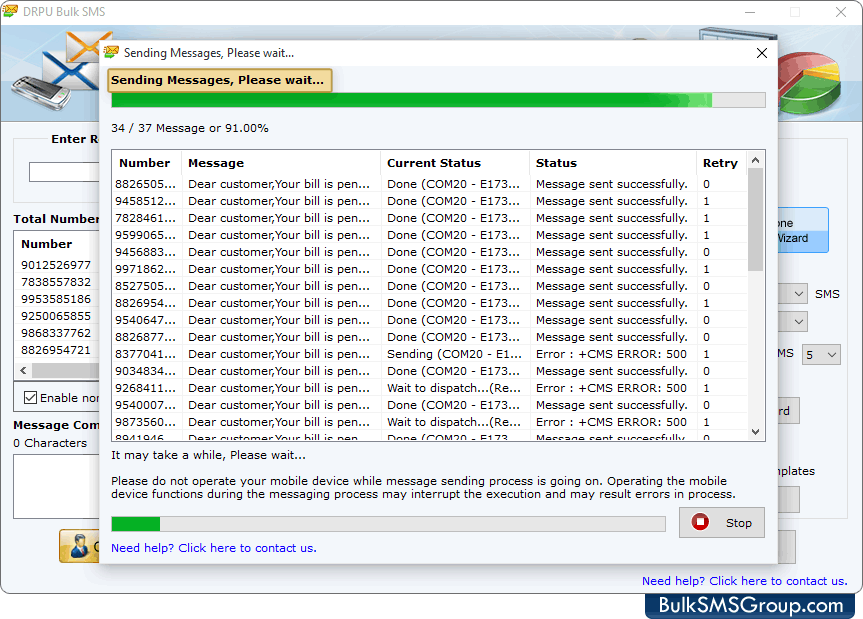The height and width of the screenshot is (619, 863).
Task: Click the red stop icon beside Stop
Action: point(700,522)
